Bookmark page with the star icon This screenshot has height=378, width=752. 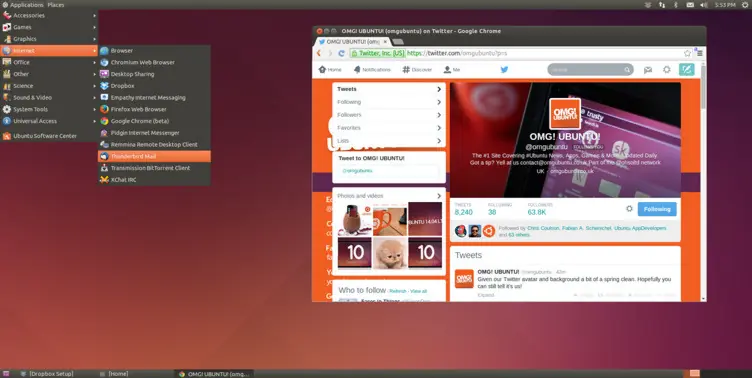coord(687,53)
